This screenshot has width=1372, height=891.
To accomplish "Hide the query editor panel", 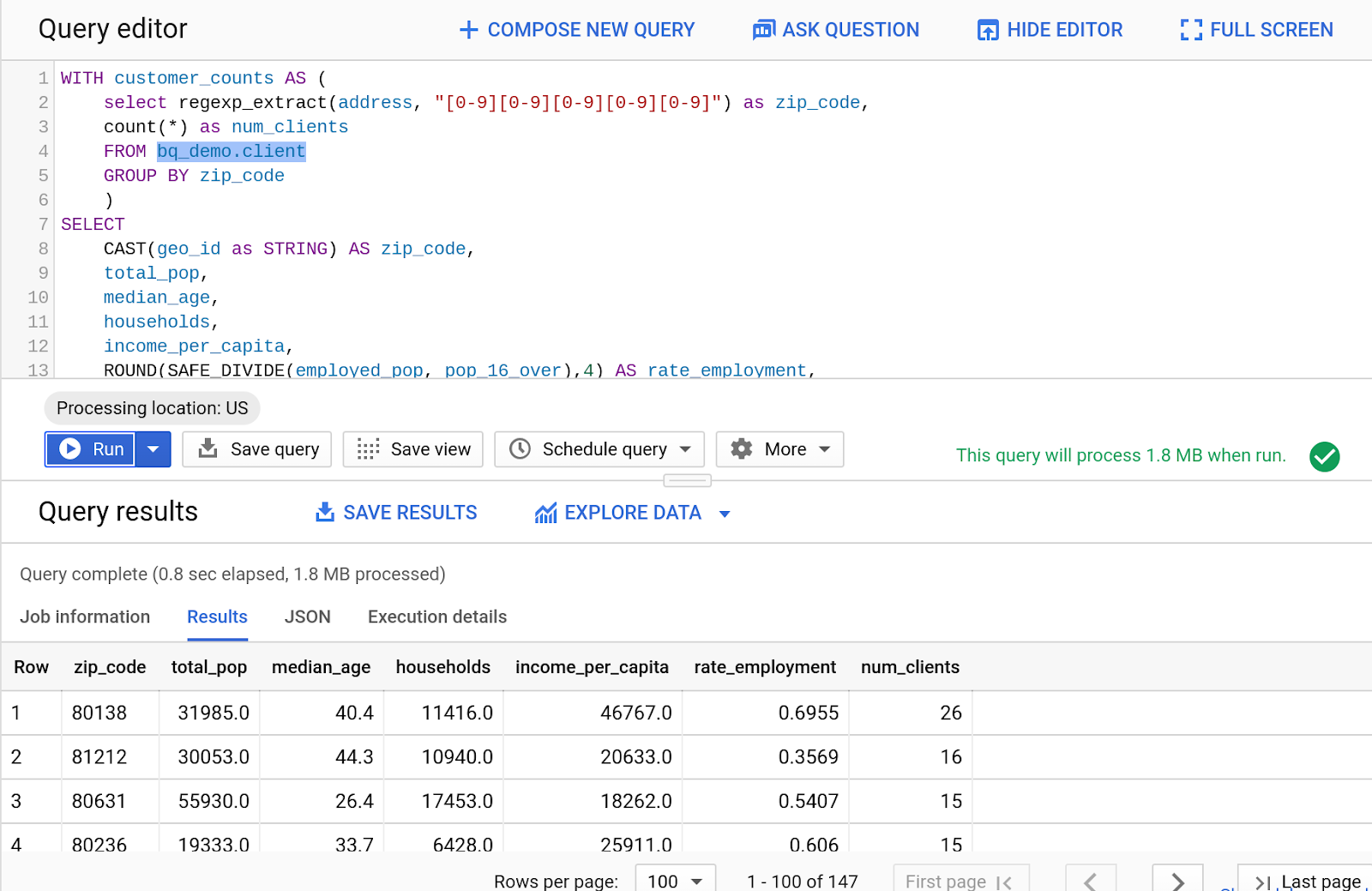I will pyautogui.click(x=1050, y=30).
